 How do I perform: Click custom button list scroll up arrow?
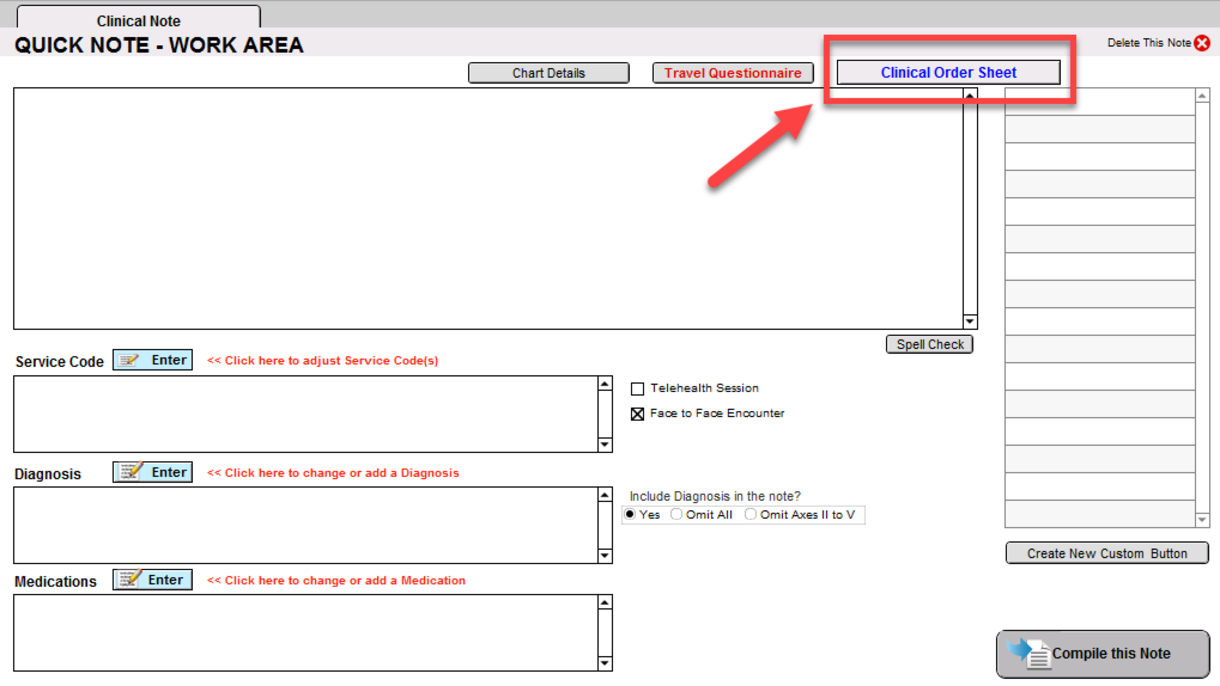(x=1202, y=96)
